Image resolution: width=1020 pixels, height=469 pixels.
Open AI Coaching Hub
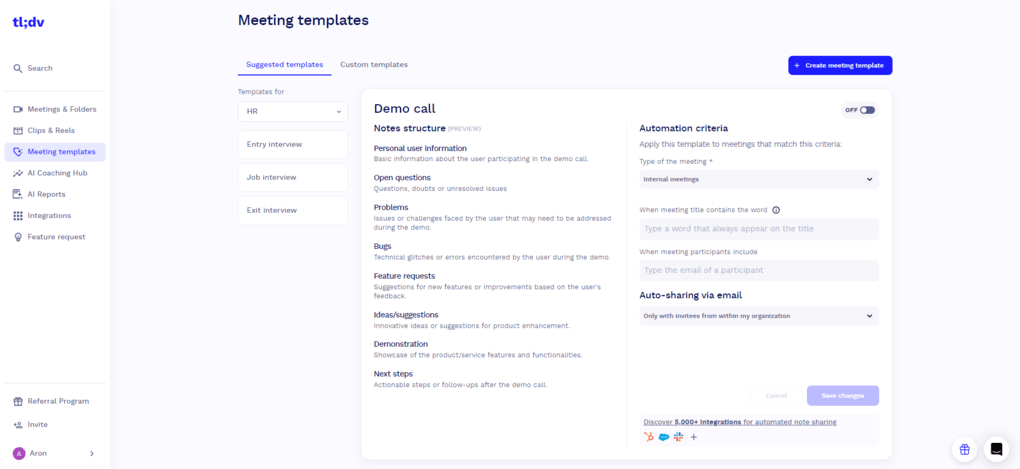(55, 173)
